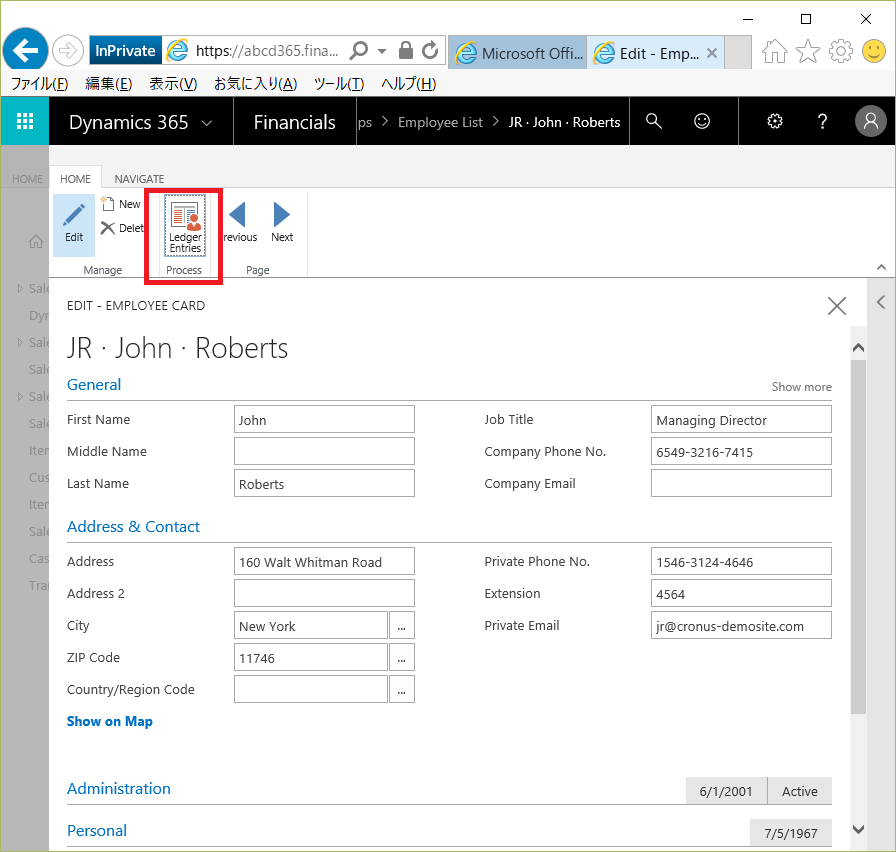Open the Favorites star icon
This screenshot has height=852, width=896.
tap(807, 51)
